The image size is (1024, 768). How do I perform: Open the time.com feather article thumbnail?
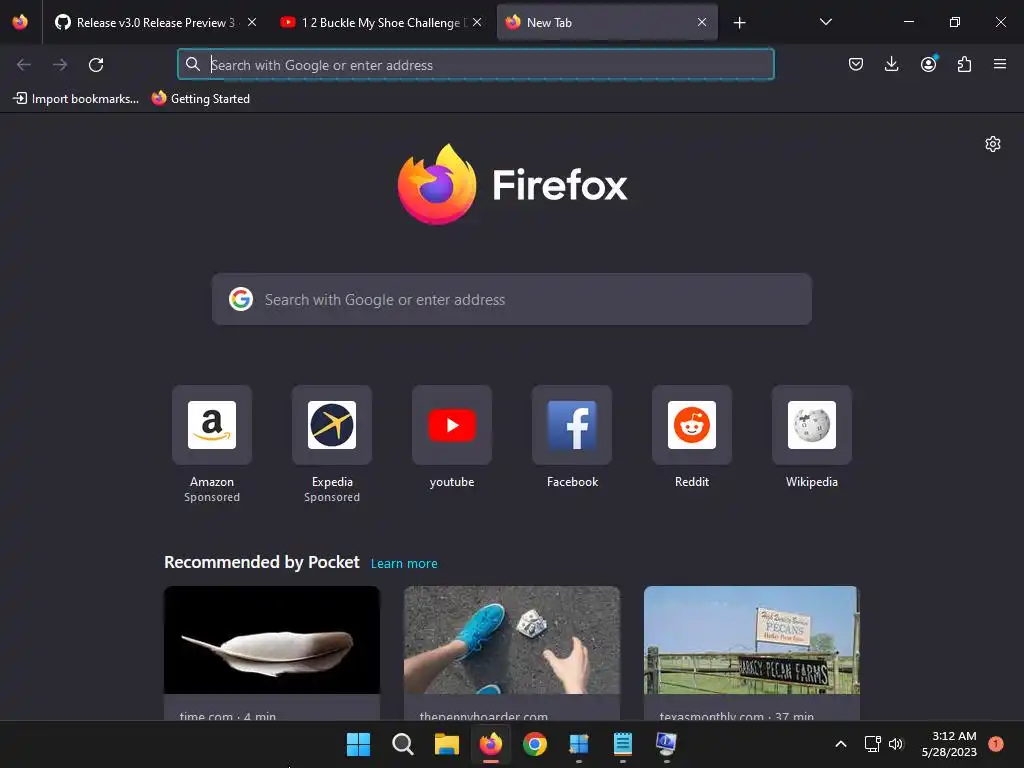coord(272,639)
